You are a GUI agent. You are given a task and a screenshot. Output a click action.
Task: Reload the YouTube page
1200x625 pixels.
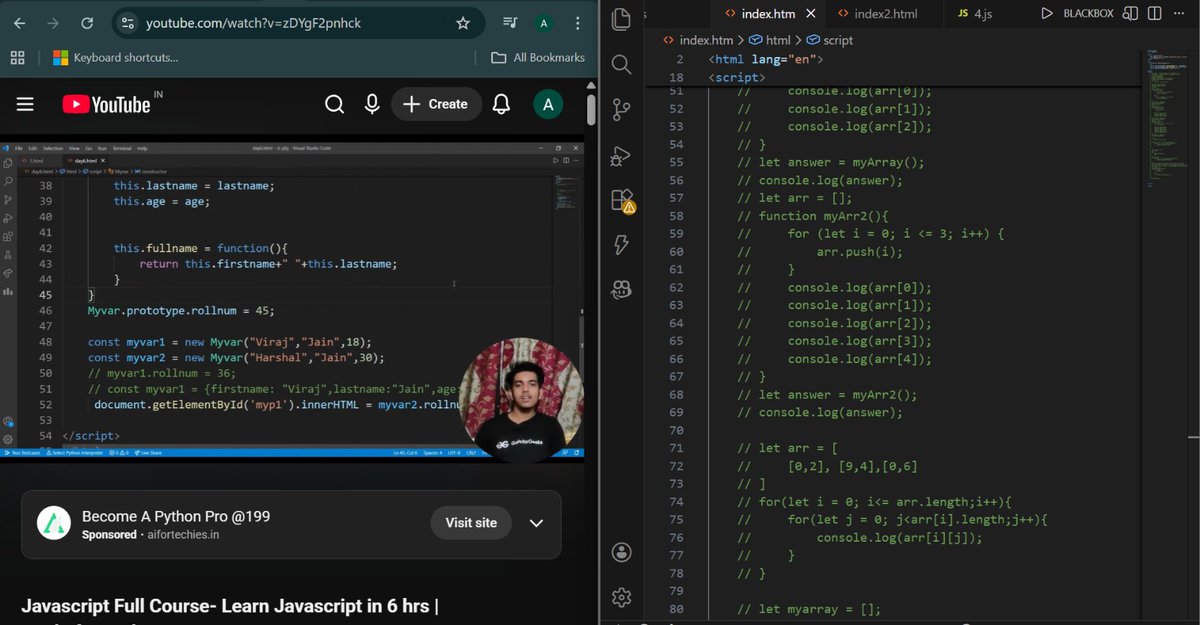[87, 22]
